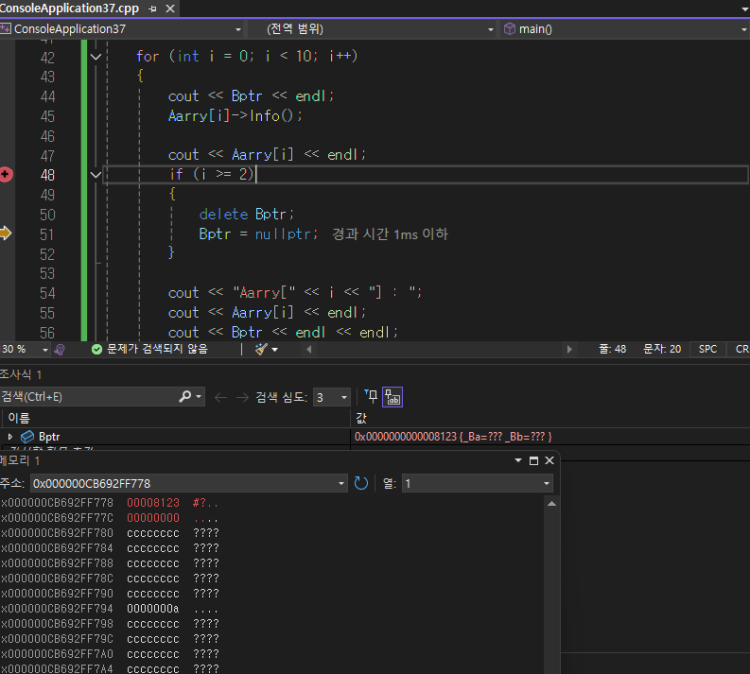
Task: Click the no issues found checkmark icon
Action: [x=97, y=350]
